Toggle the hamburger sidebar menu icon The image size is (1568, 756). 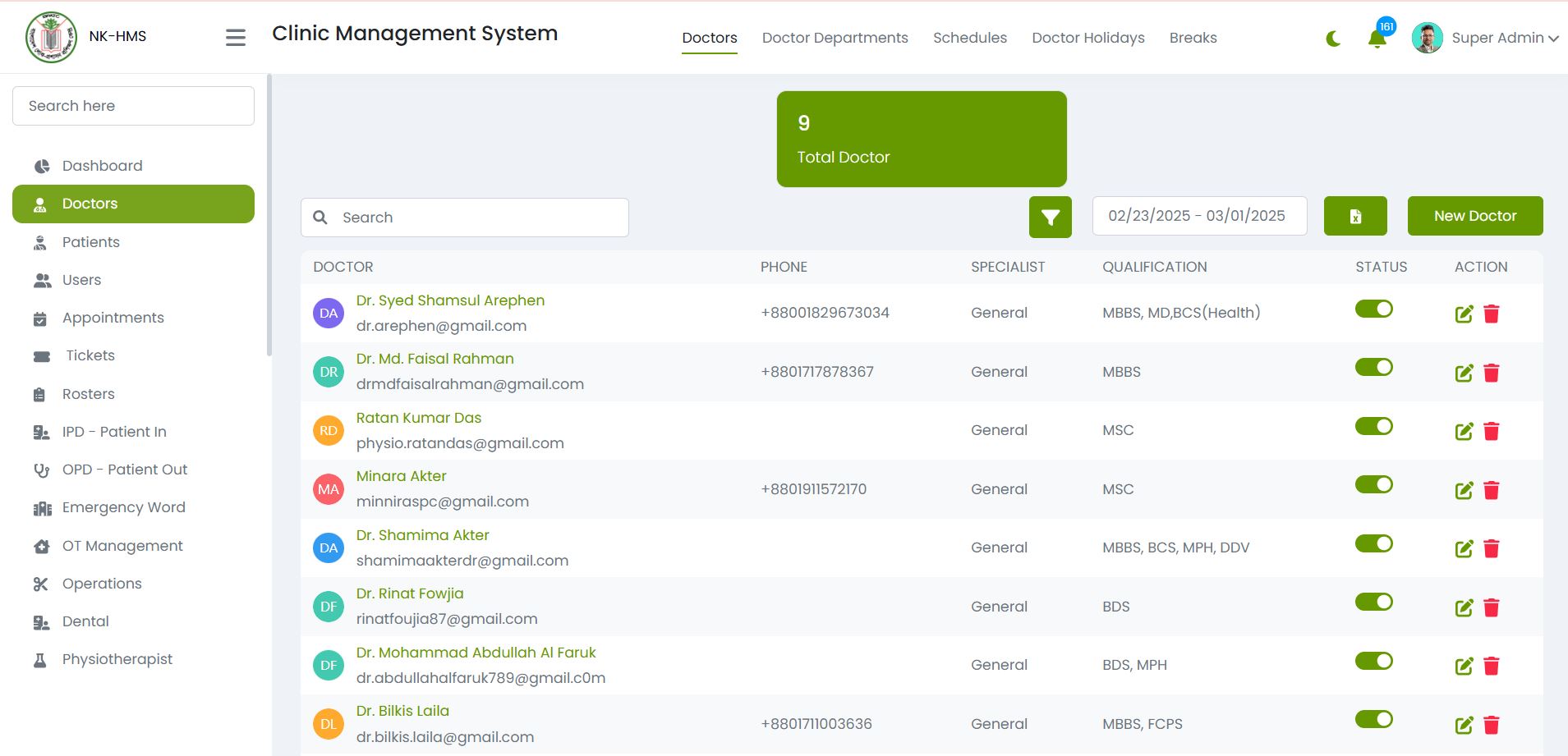[x=236, y=38]
